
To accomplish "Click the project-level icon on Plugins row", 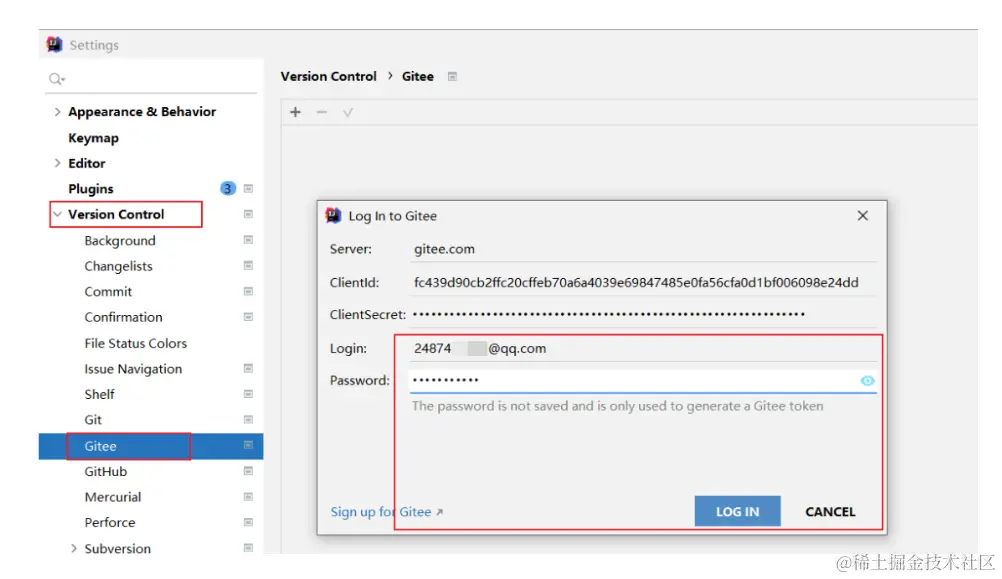I will coord(249,189).
